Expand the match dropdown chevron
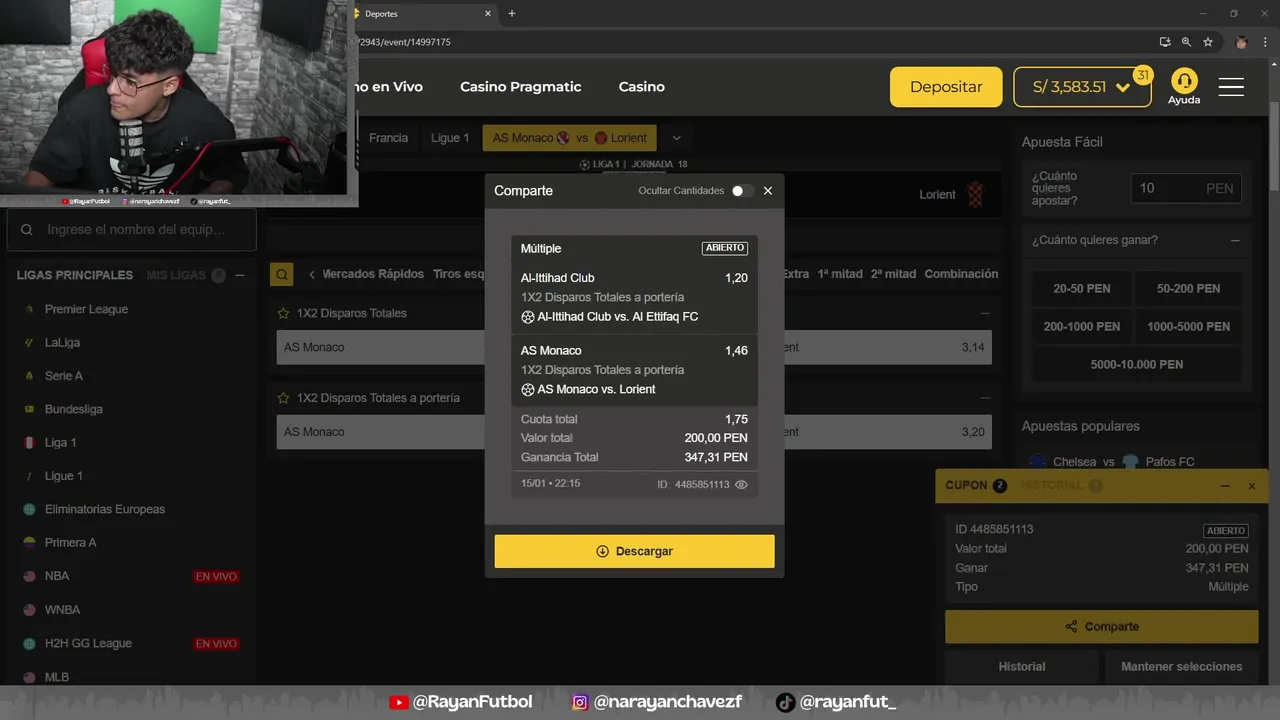This screenshot has width=1280, height=720. (x=676, y=138)
